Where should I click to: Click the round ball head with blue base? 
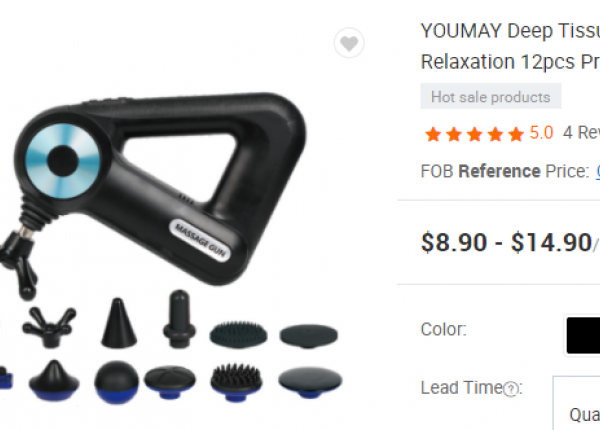(116, 382)
